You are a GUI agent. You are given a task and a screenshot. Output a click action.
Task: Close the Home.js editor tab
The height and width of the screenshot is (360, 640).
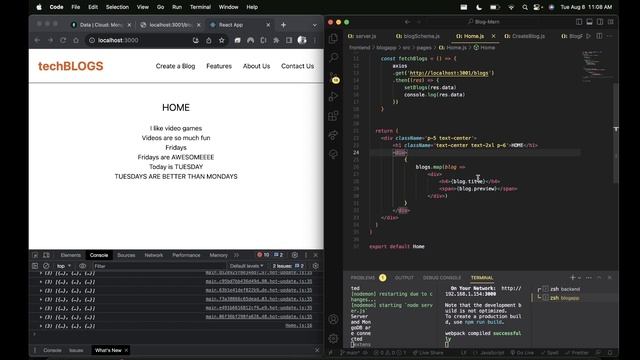493,36
